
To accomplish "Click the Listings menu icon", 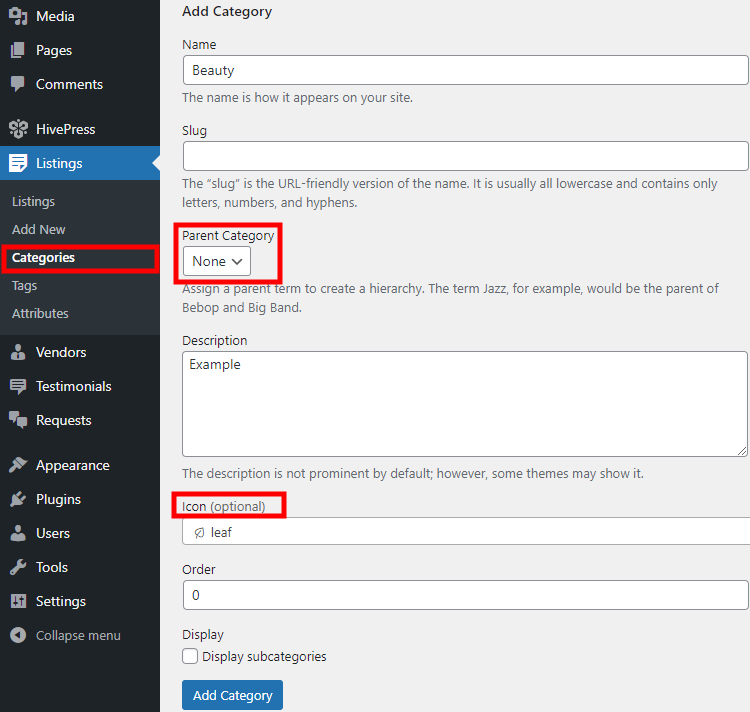I will click(x=18, y=163).
